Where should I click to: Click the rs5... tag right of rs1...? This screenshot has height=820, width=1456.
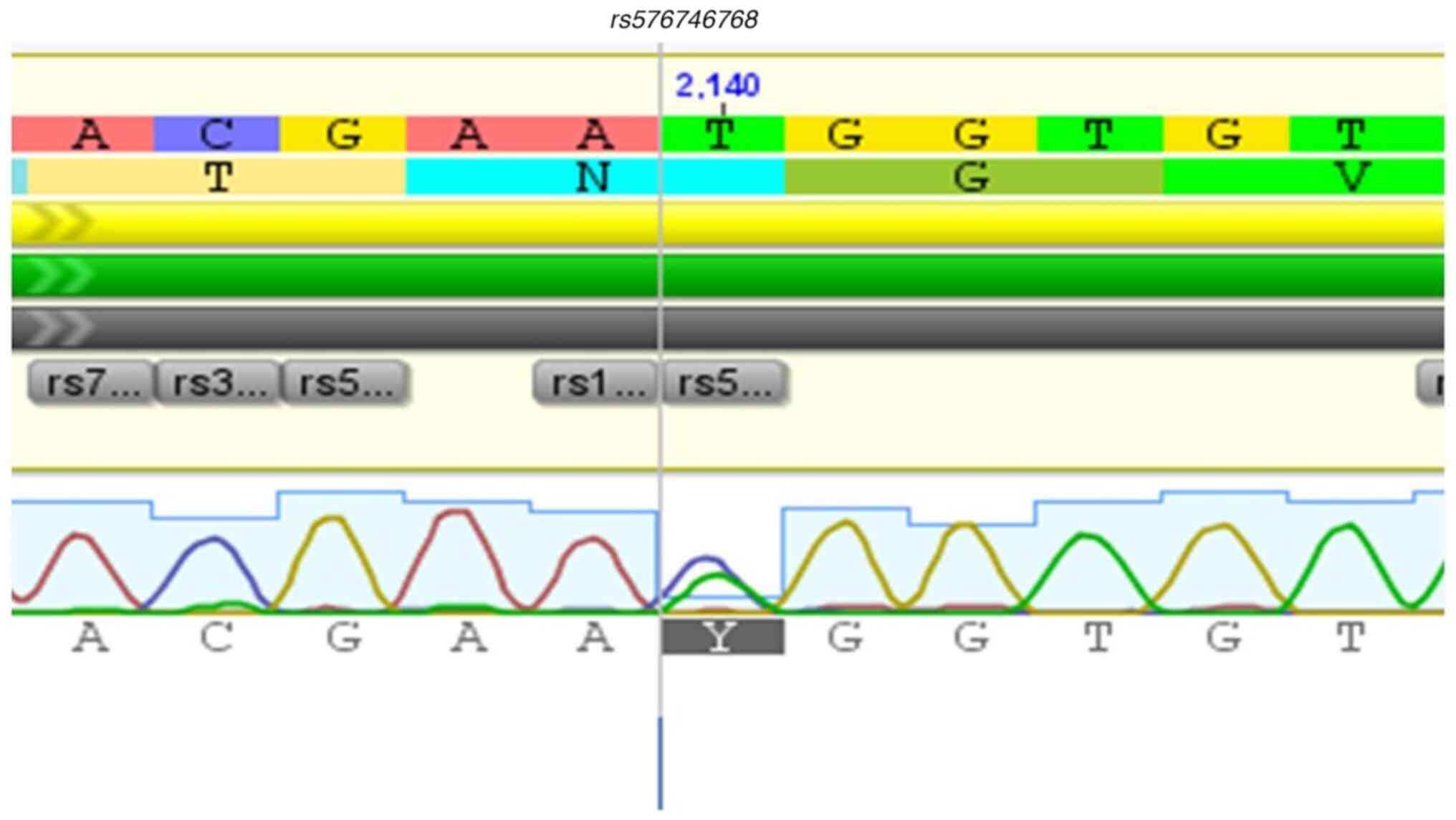(724, 383)
